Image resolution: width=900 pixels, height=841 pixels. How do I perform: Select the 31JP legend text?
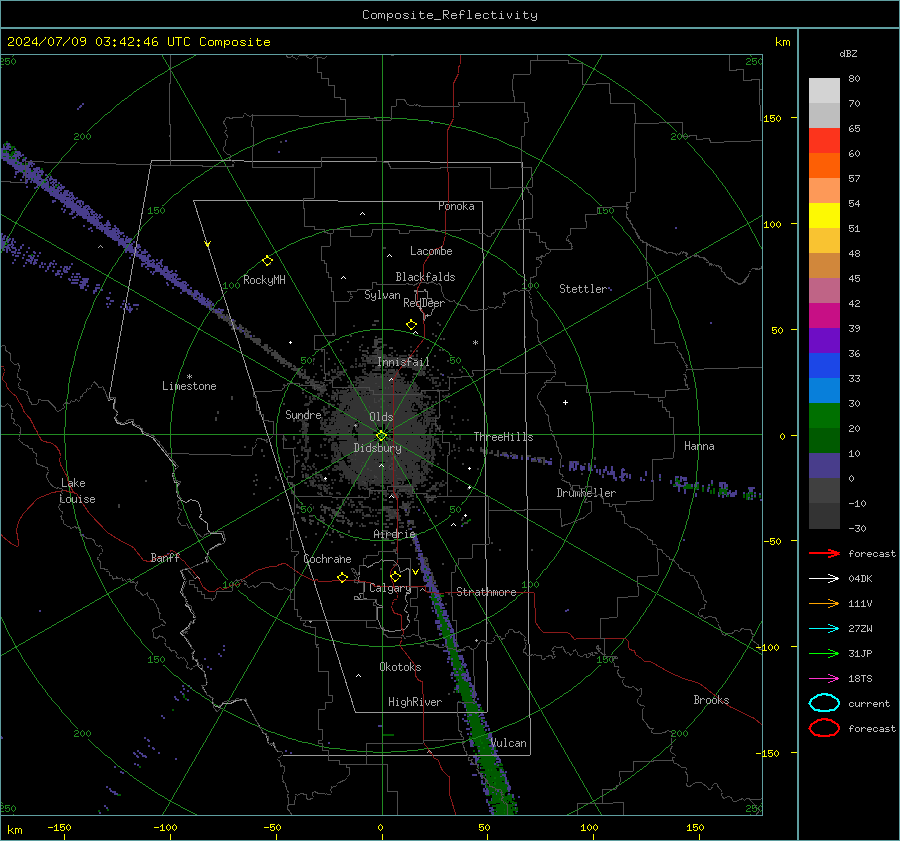pos(860,653)
